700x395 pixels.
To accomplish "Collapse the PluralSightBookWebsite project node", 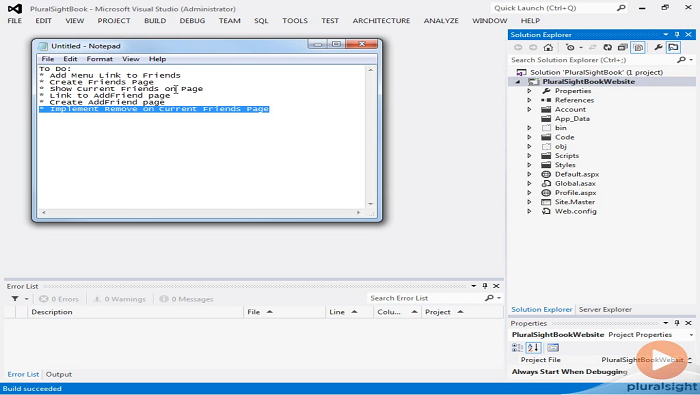I will tap(518, 82).
